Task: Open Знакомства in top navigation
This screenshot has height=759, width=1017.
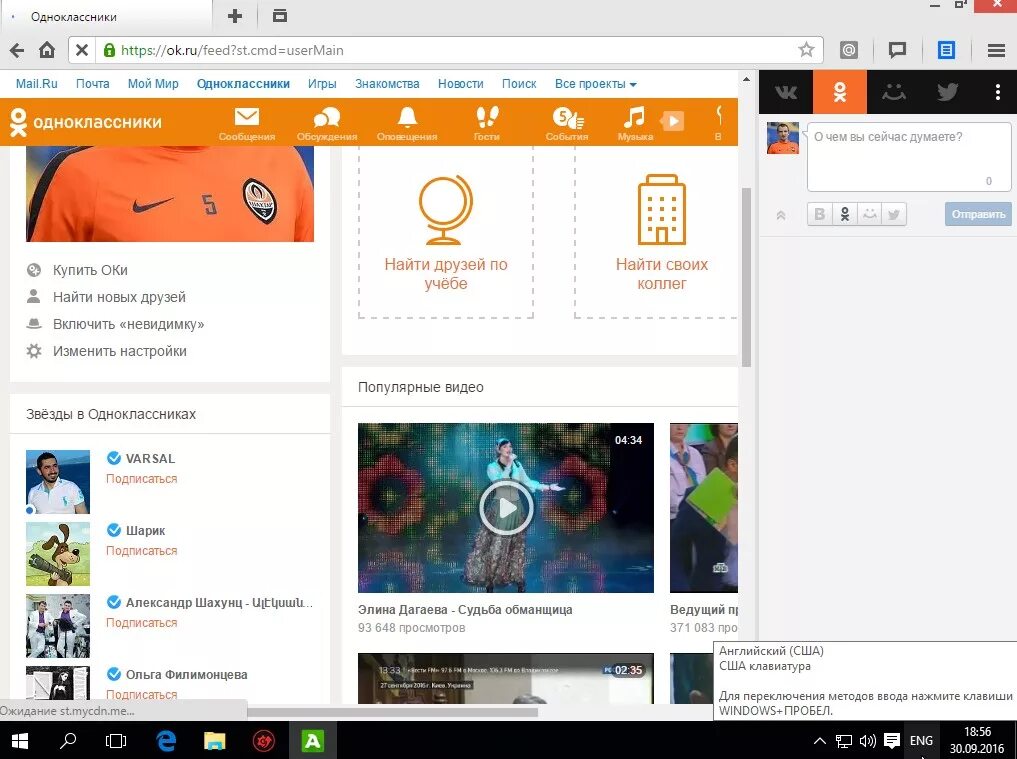Action: (x=387, y=84)
